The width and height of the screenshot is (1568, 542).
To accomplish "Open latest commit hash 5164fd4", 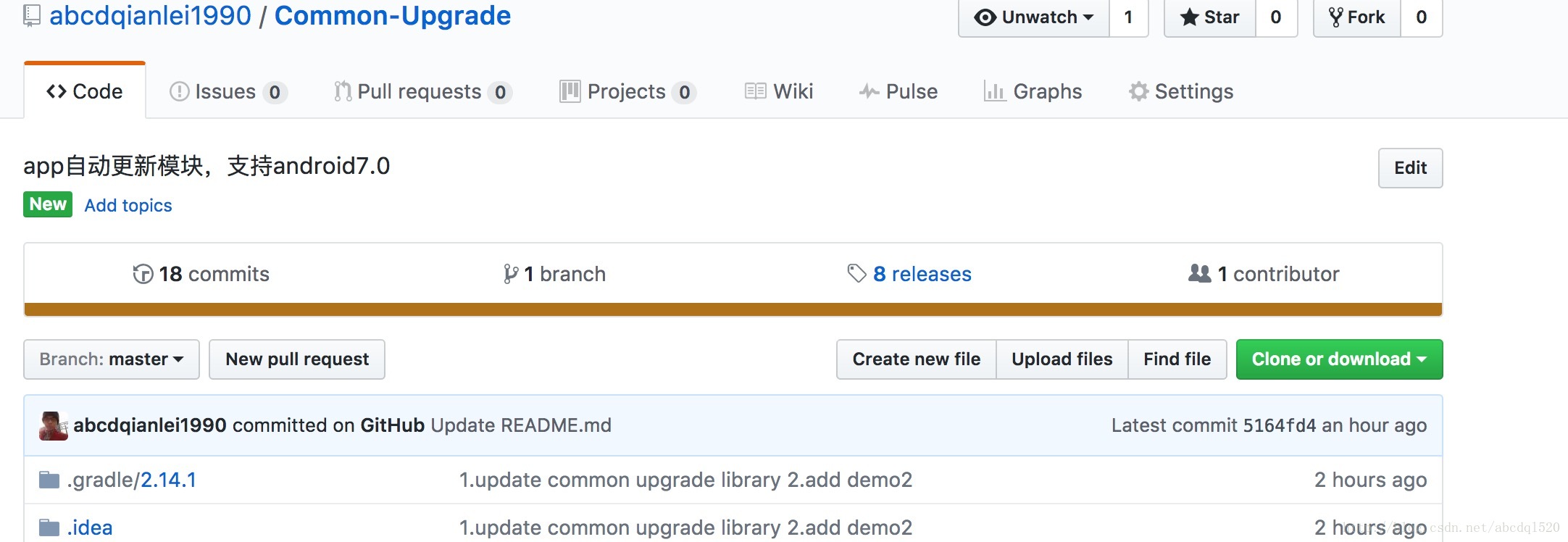I will pos(1280,425).
